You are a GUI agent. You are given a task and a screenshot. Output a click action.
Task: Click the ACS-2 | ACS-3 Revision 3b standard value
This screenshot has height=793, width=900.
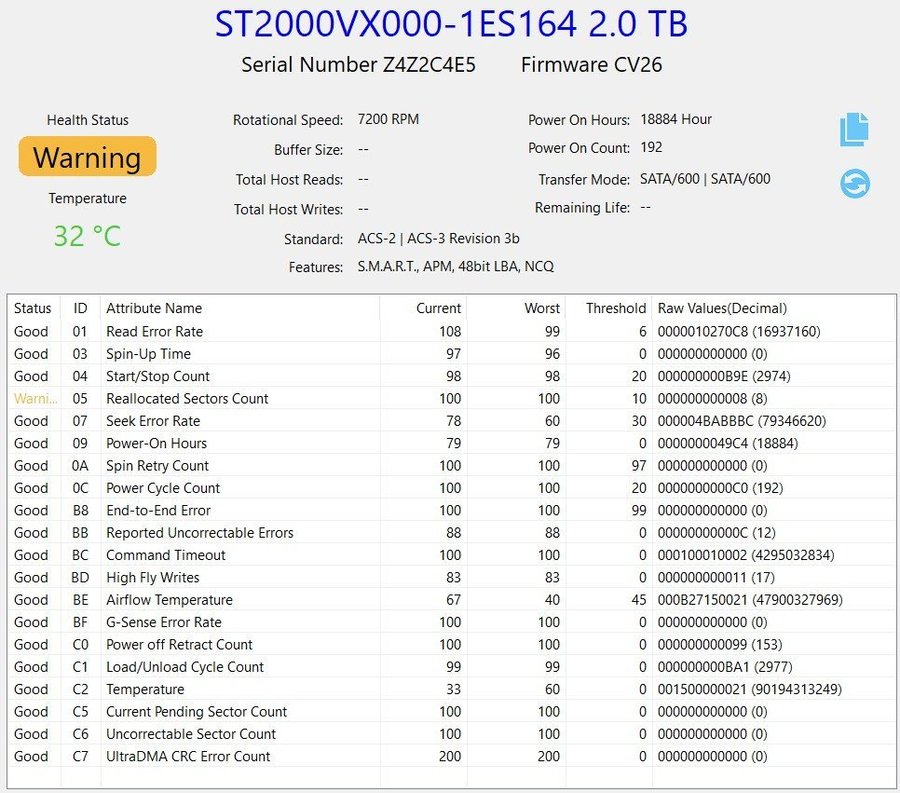point(439,239)
